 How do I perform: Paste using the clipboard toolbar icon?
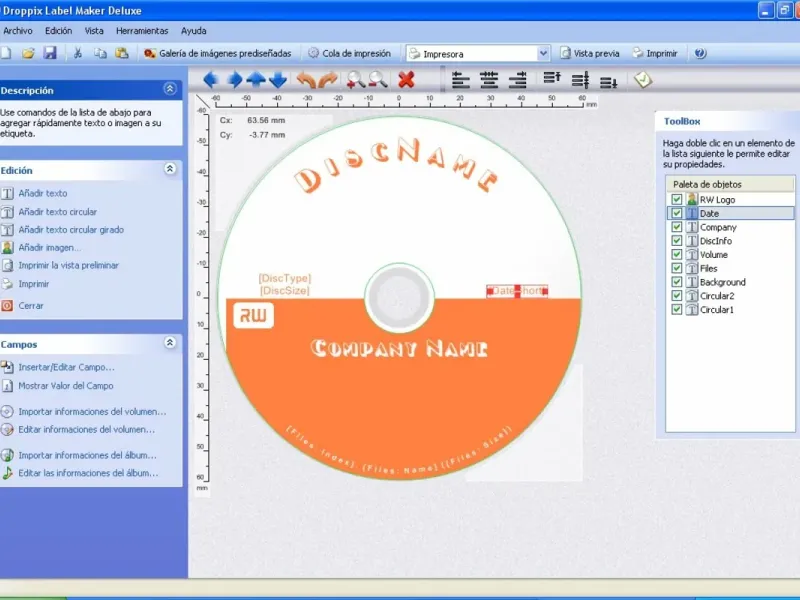[121, 53]
